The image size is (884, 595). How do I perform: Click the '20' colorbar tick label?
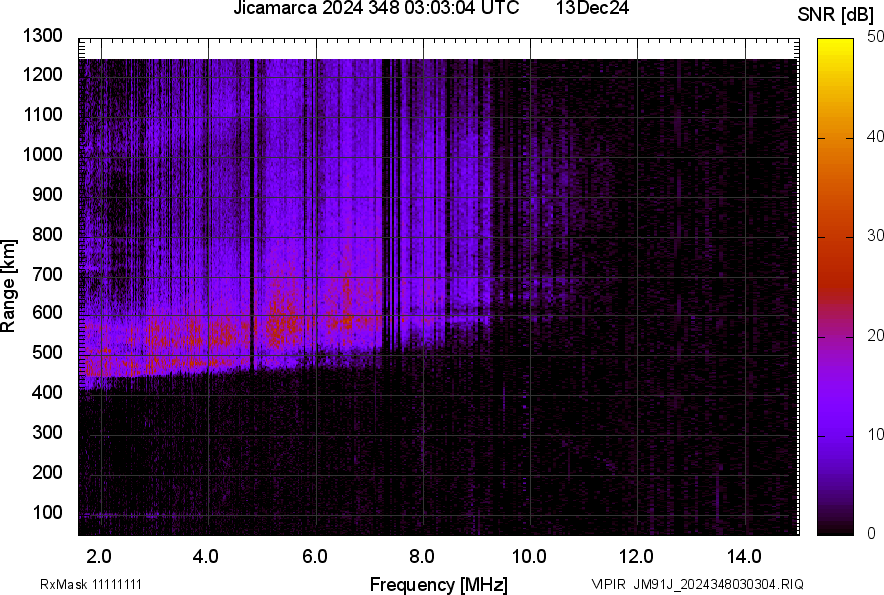(876, 335)
